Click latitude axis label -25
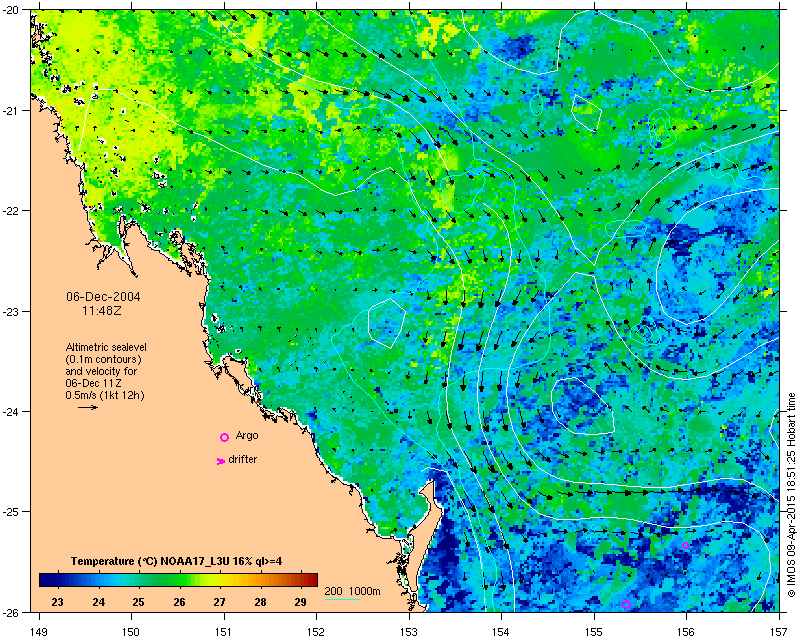 pos(11,511)
